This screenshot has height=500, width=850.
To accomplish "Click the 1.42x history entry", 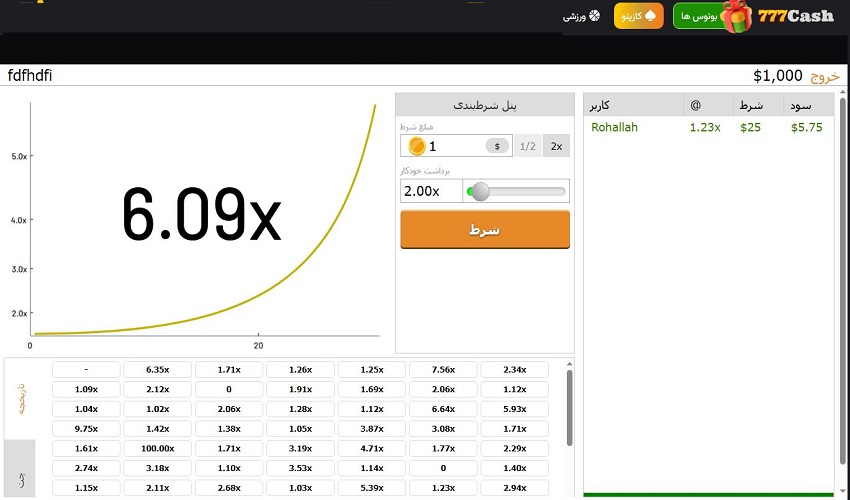I will [x=158, y=428].
